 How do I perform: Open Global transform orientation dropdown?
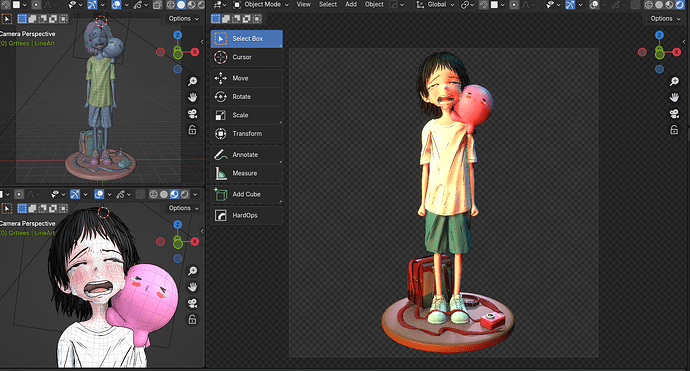pyautogui.click(x=435, y=5)
